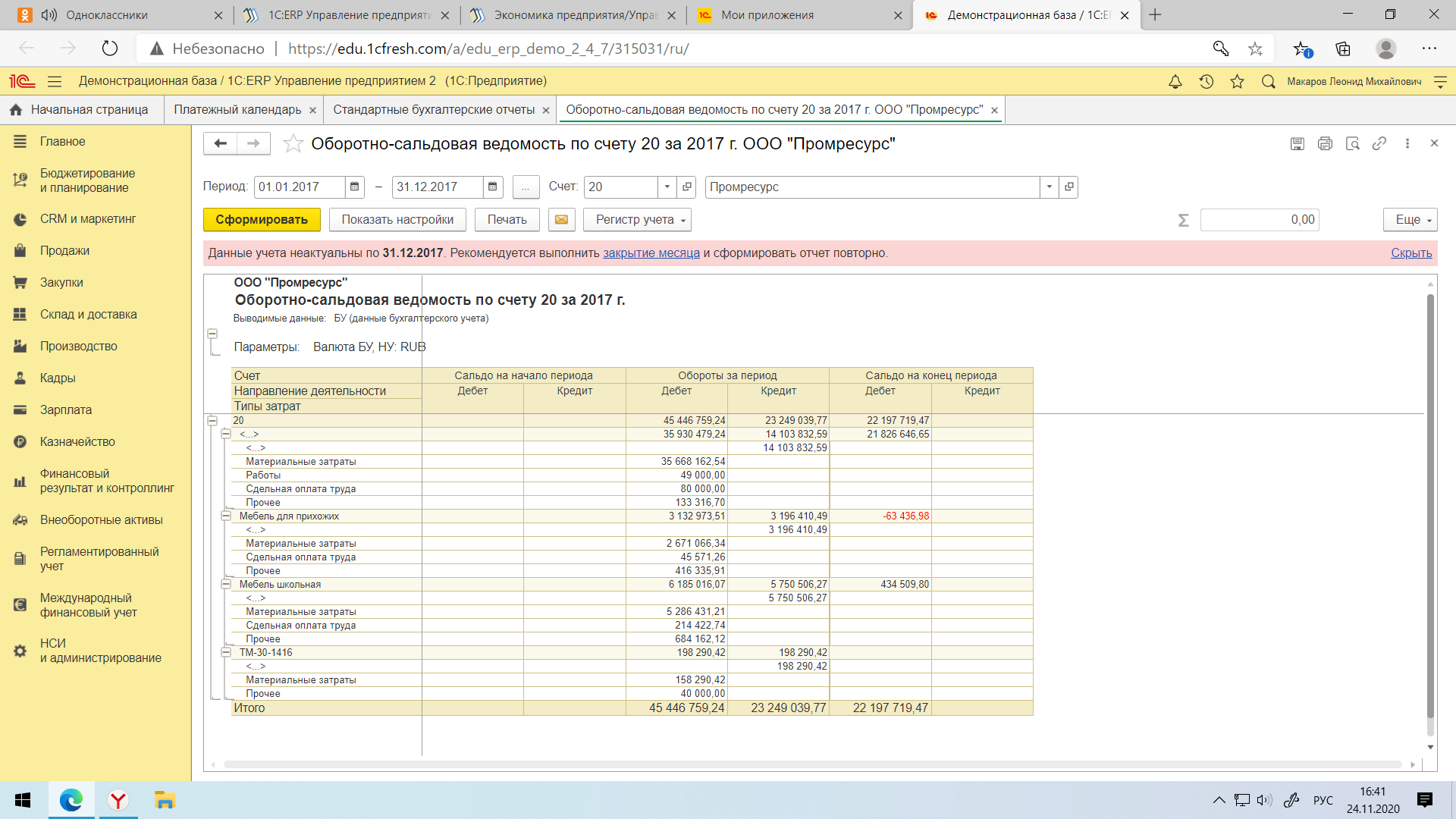Screen dimensions: 1456x819
Task: Go back with the left arrow button
Action: click(221, 143)
